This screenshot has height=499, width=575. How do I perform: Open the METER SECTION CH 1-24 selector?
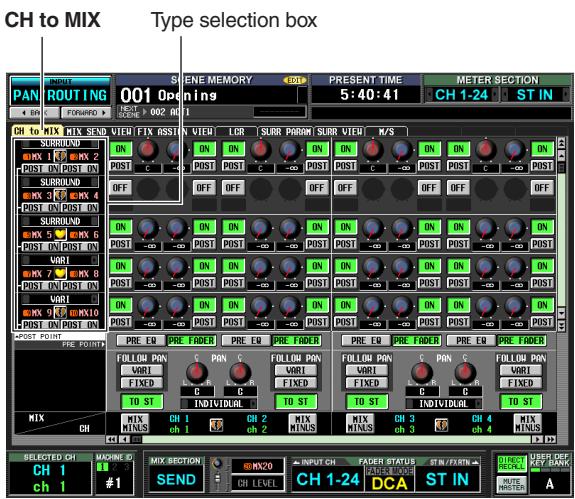(x=462, y=95)
